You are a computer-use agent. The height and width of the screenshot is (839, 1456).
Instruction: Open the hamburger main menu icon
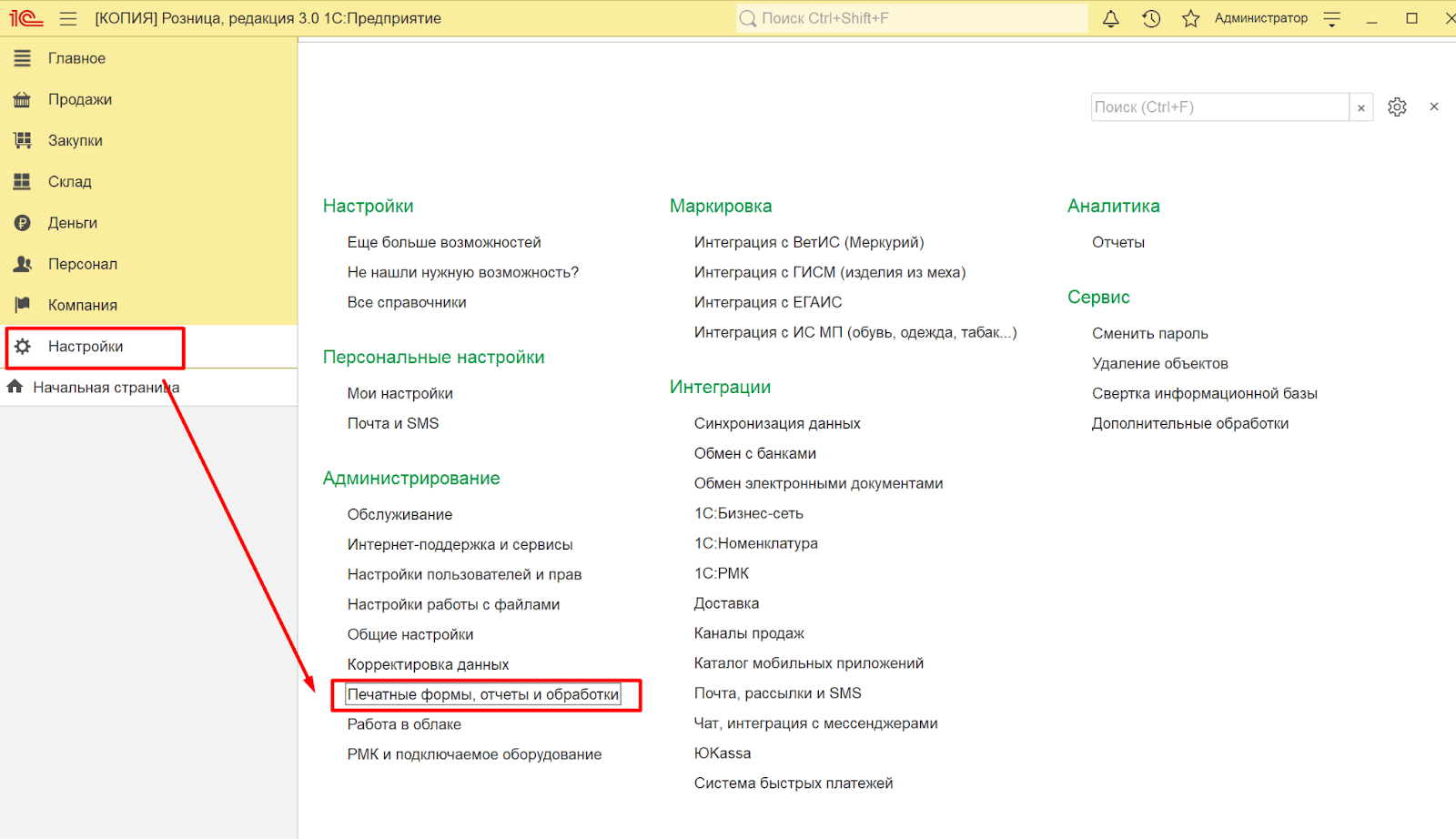[68, 18]
